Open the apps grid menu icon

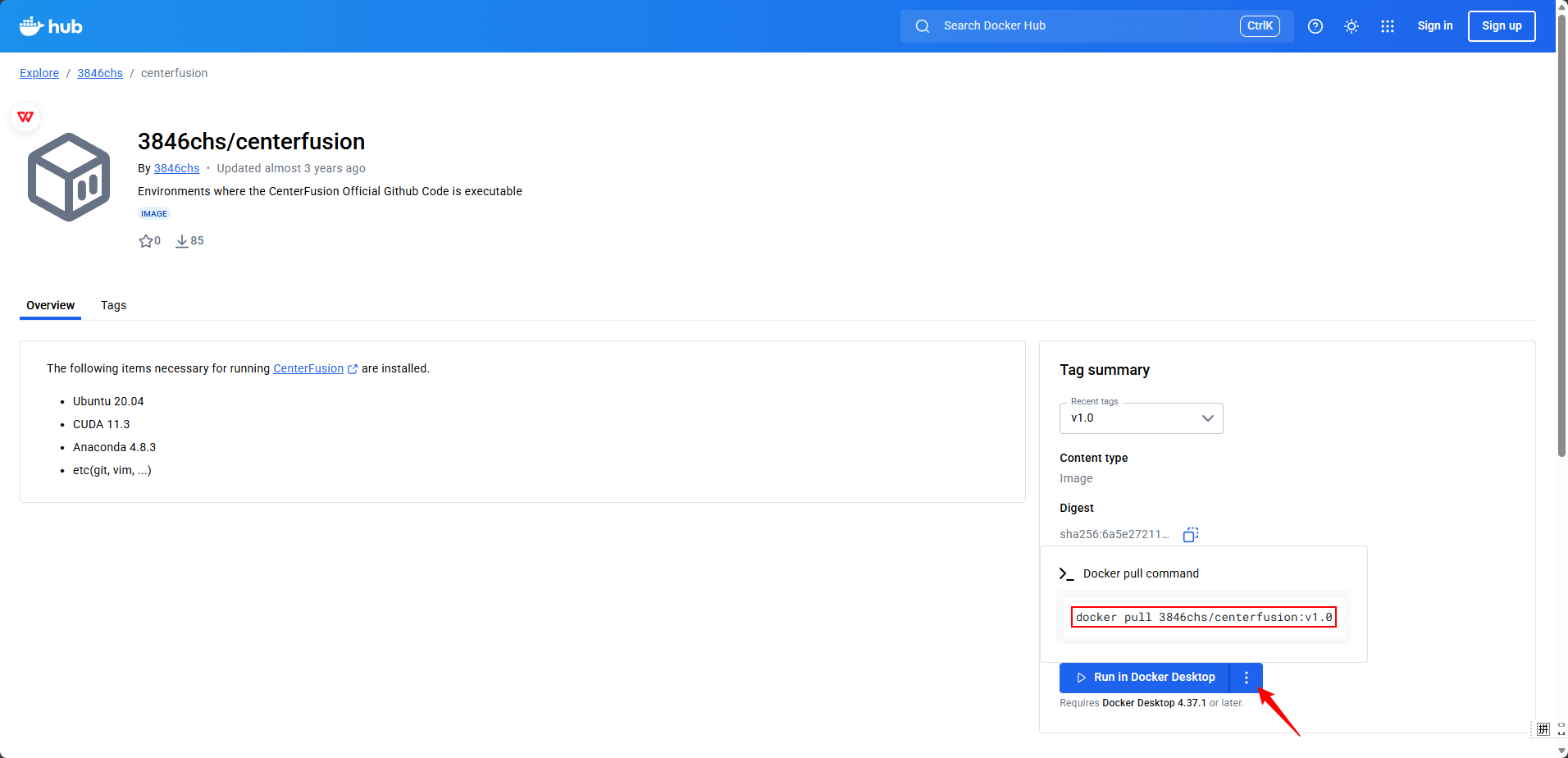(1388, 26)
